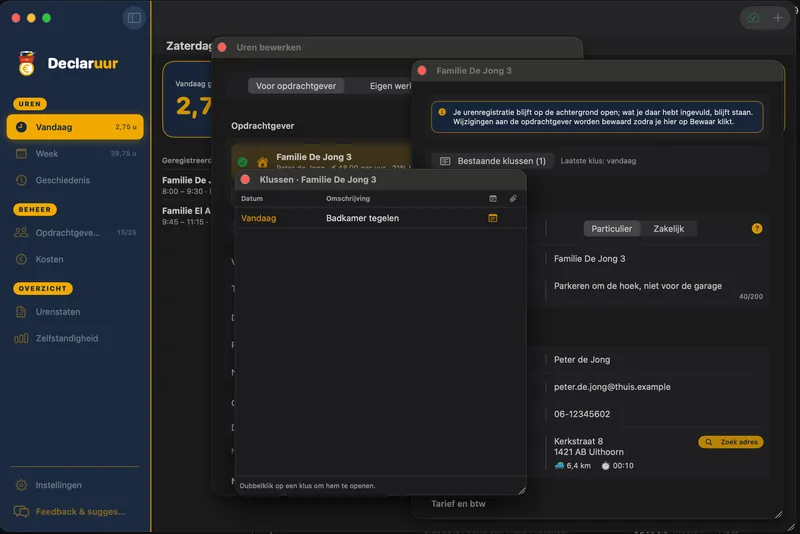Click the Laatste klus: vandaag label
This screenshot has width=800, height=534.
[x=598, y=161]
